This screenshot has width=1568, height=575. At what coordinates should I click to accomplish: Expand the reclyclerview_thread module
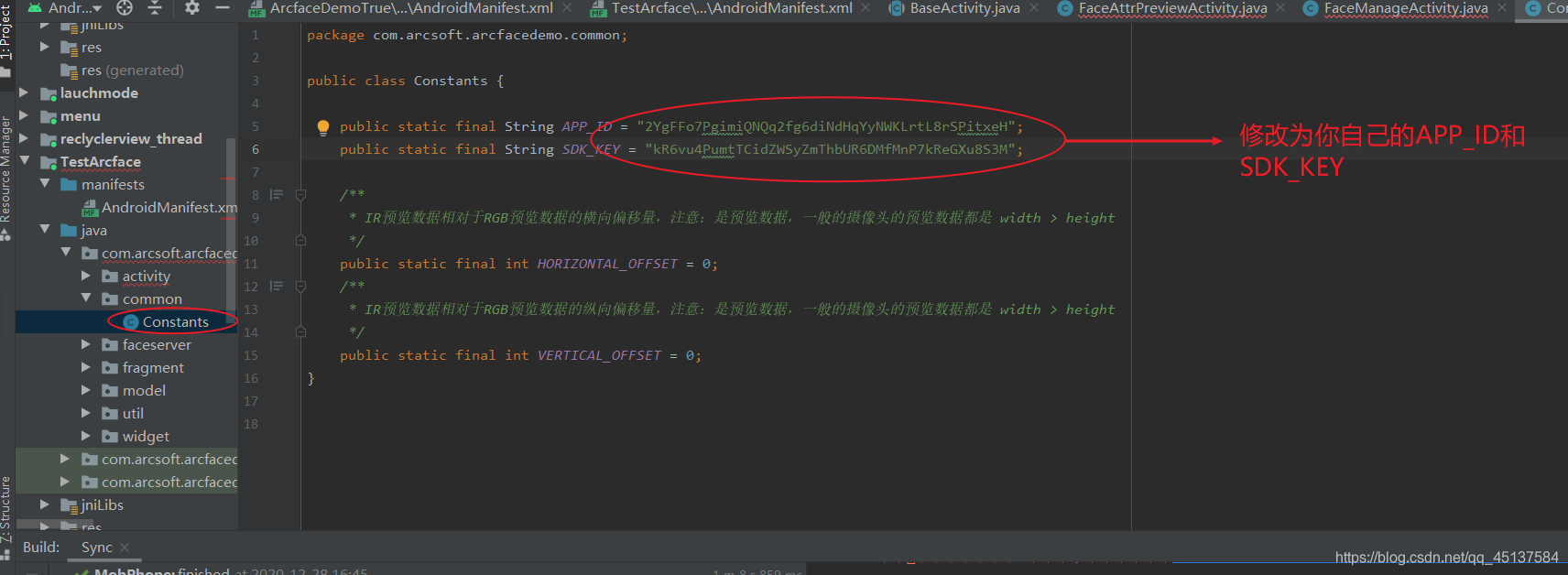pos(25,139)
